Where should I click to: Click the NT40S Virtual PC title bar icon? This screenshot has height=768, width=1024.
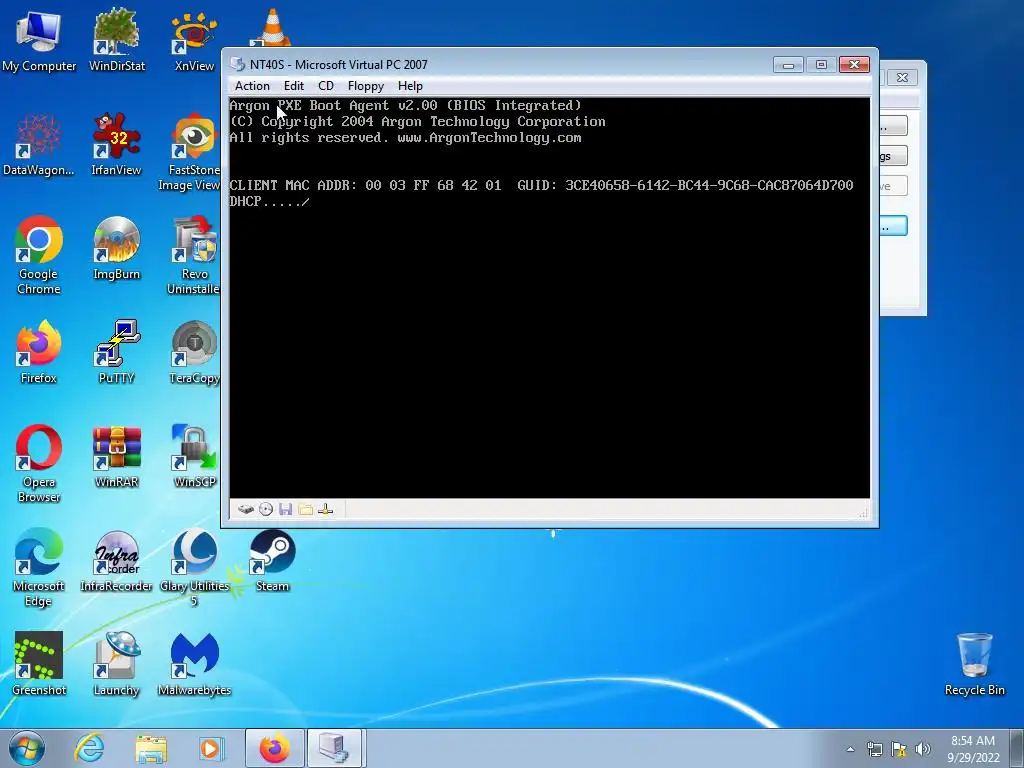pyautogui.click(x=238, y=64)
